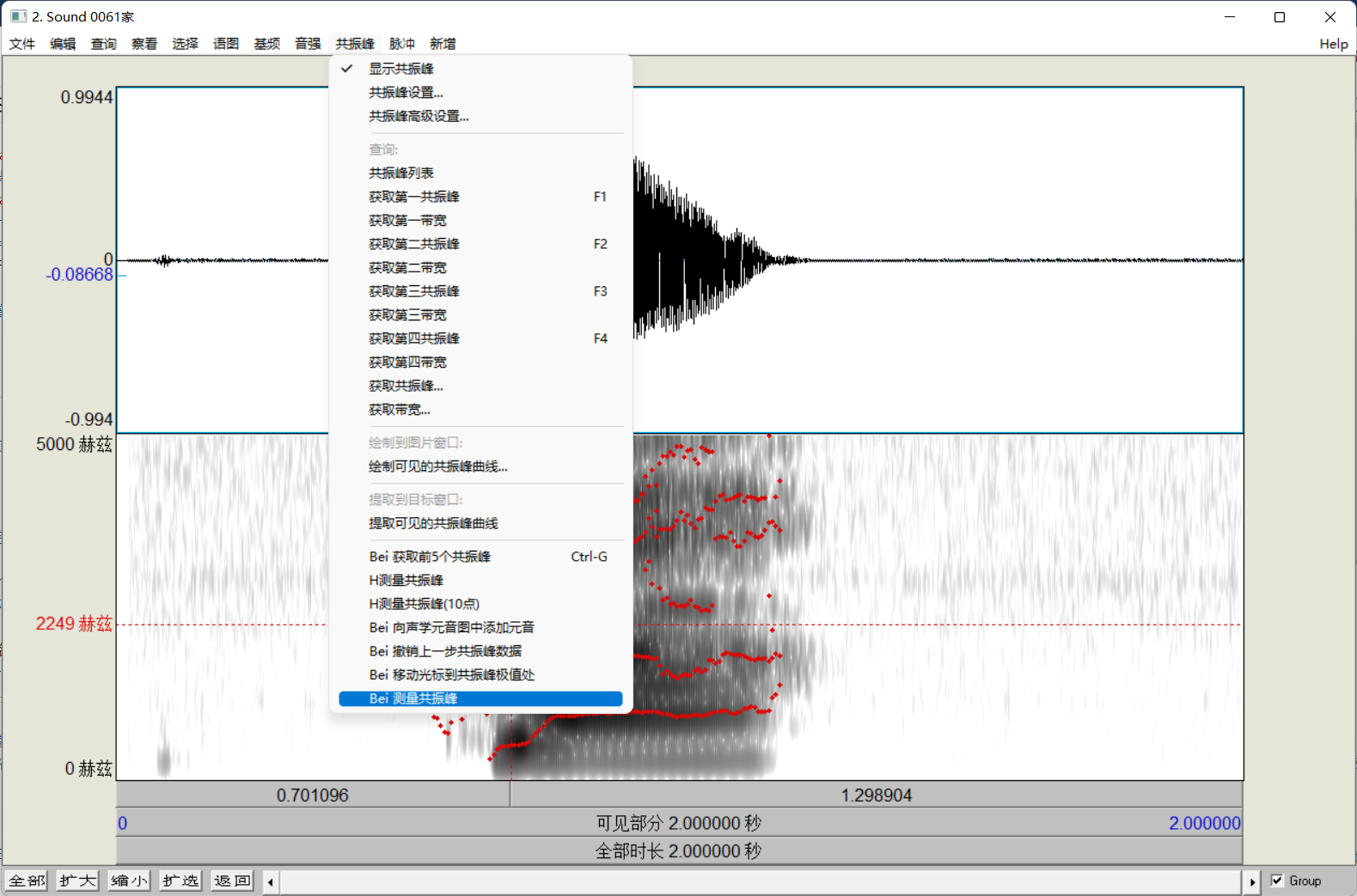Click the Sound window title icon
The height and width of the screenshot is (896, 1357).
[x=18, y=16]
